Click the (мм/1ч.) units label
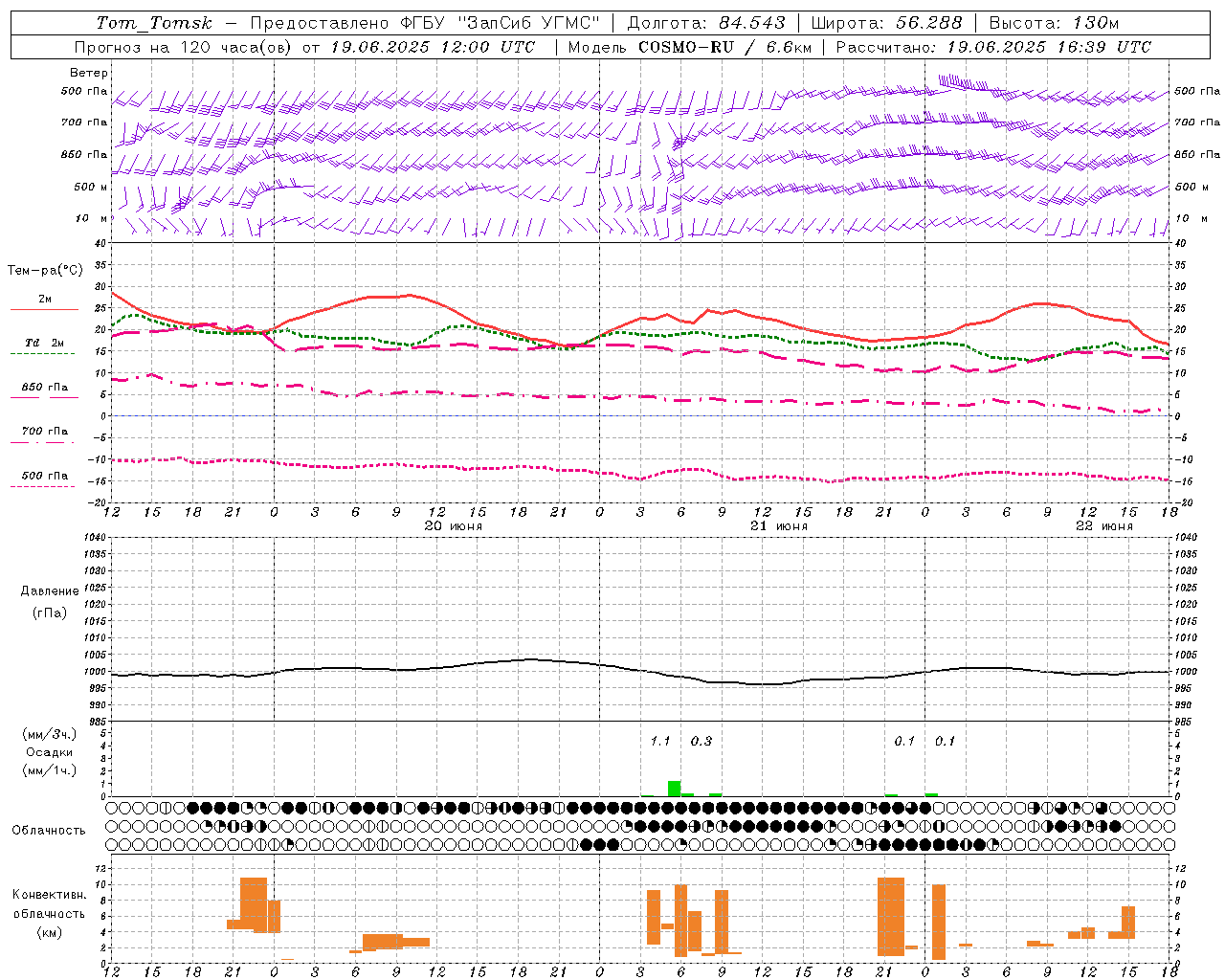This screenshot has height=980, width=1225. [x=50, y=770]
